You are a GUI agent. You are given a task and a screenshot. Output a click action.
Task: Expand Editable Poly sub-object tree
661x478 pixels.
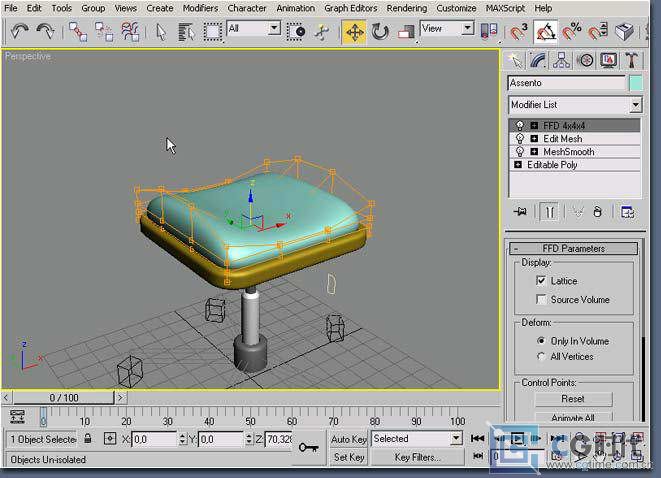click(518, 164)
